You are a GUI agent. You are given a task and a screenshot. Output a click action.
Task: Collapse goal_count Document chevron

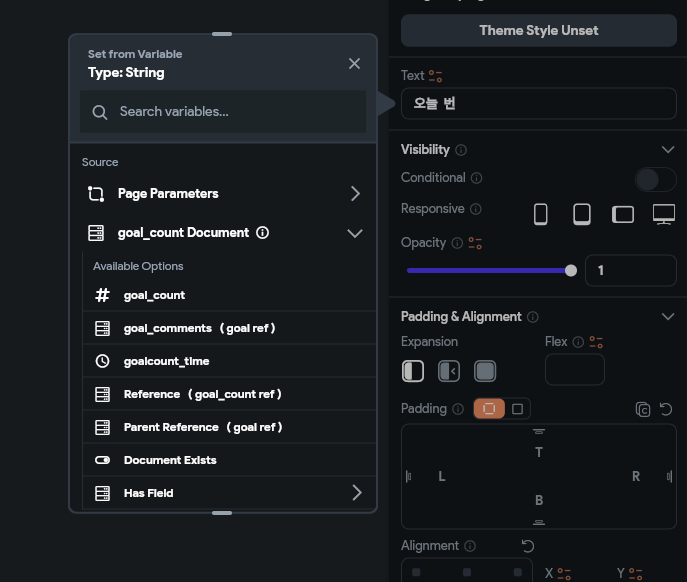pos(354,233)
